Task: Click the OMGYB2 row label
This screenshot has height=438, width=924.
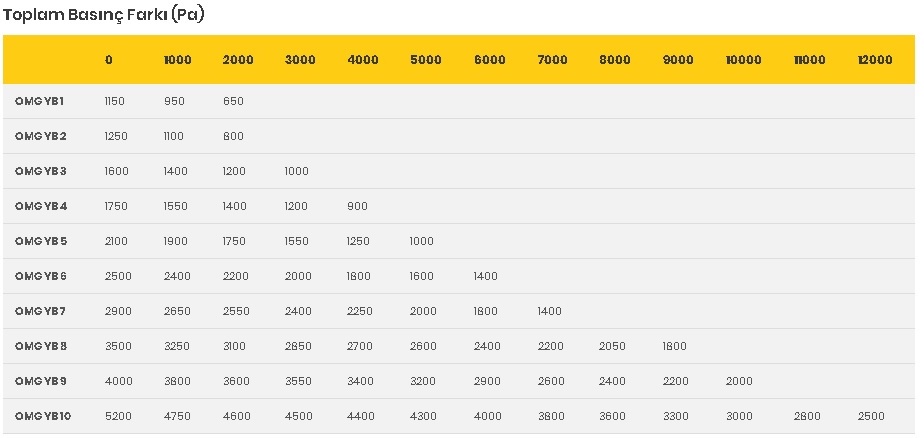Action: coord(41,136)
